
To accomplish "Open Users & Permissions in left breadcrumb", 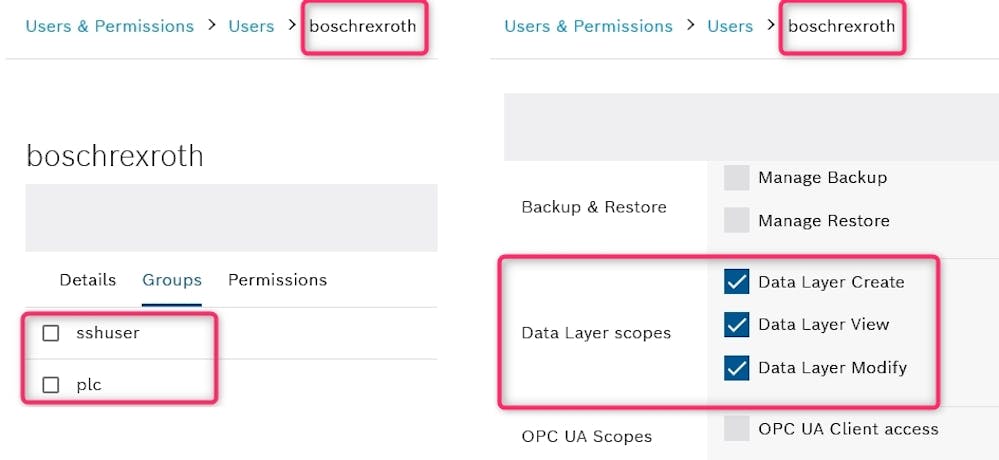I will (x=110, y=26).
